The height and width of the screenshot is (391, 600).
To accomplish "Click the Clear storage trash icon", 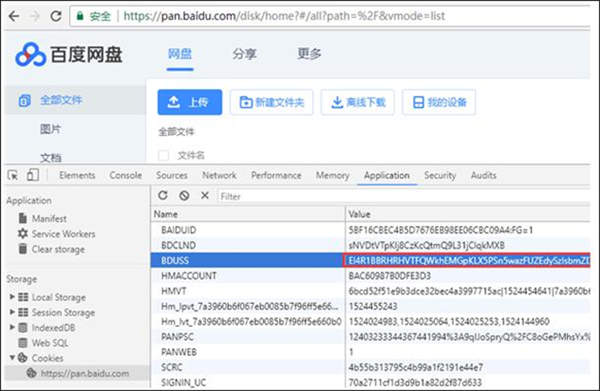I will 23,249.
